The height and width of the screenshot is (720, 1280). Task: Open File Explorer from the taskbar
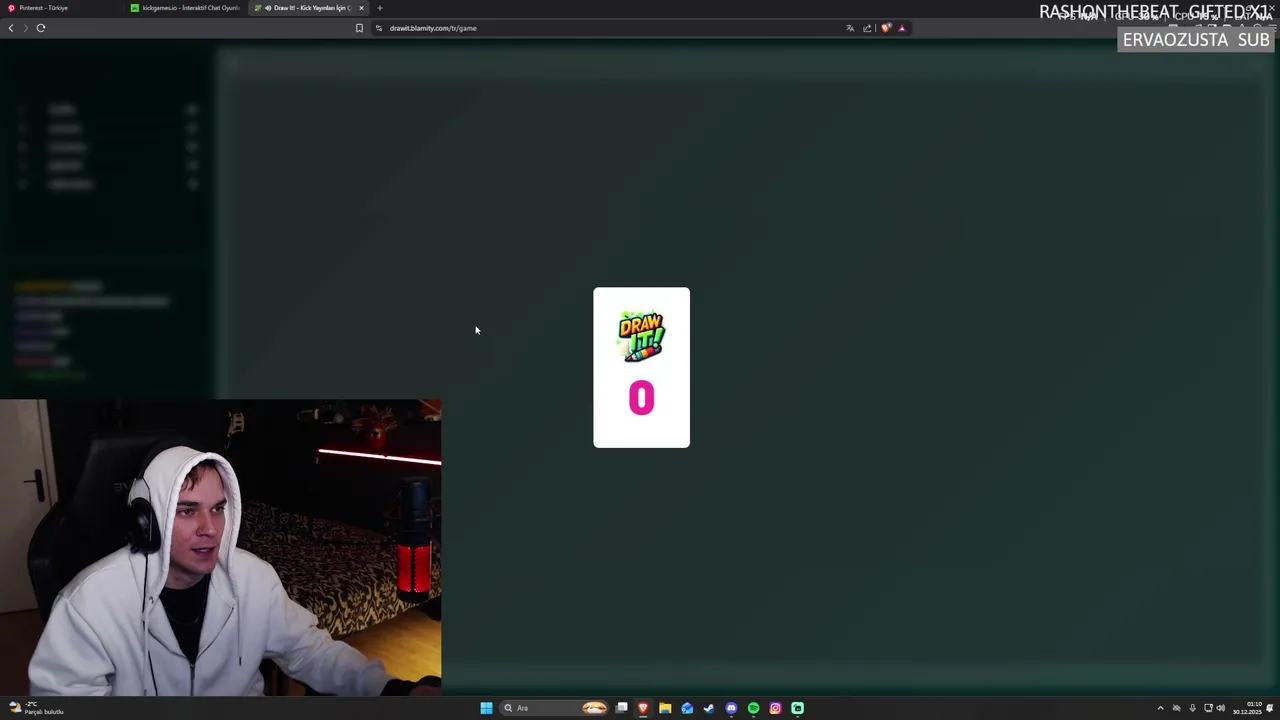tap(665, 708)
